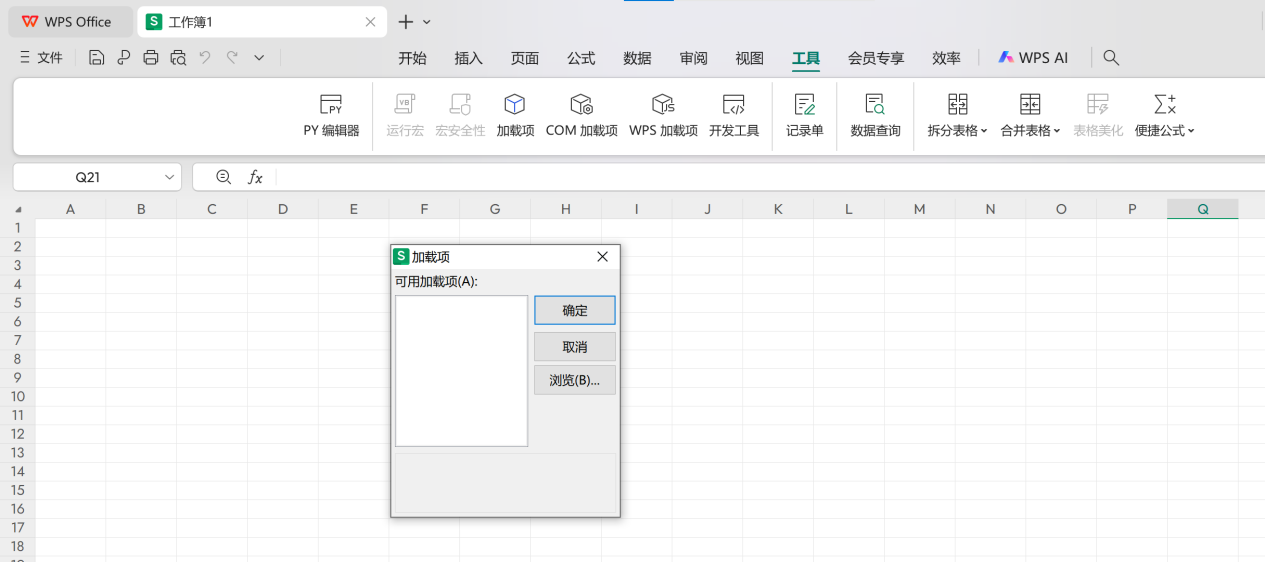This screenshot has width=1265, height=562.
Task: Open COM 加载项
Action: [582, 116]
